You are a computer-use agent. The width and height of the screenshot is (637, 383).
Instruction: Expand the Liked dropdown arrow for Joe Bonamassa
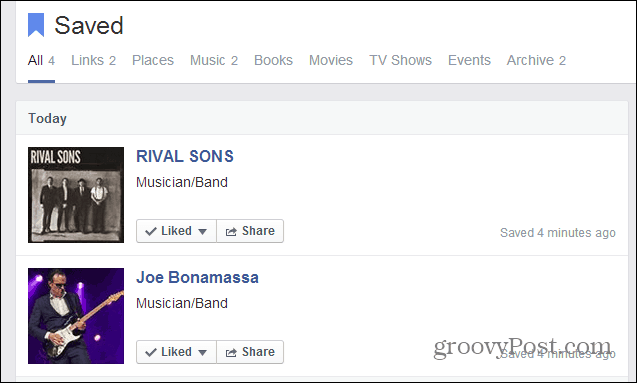202,353
